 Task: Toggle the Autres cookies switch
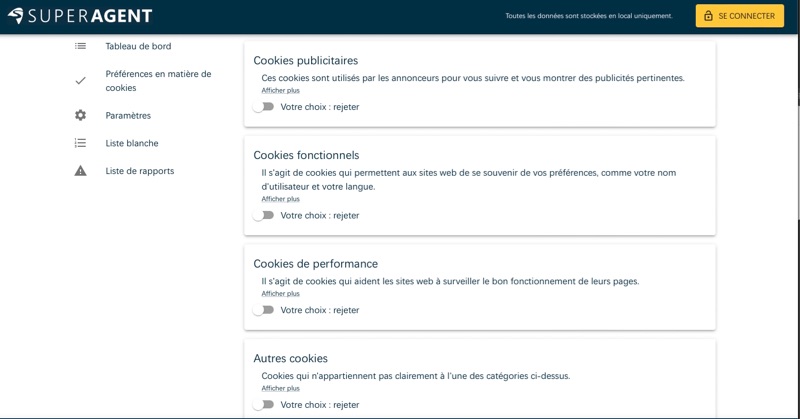[x=263, y=405]
